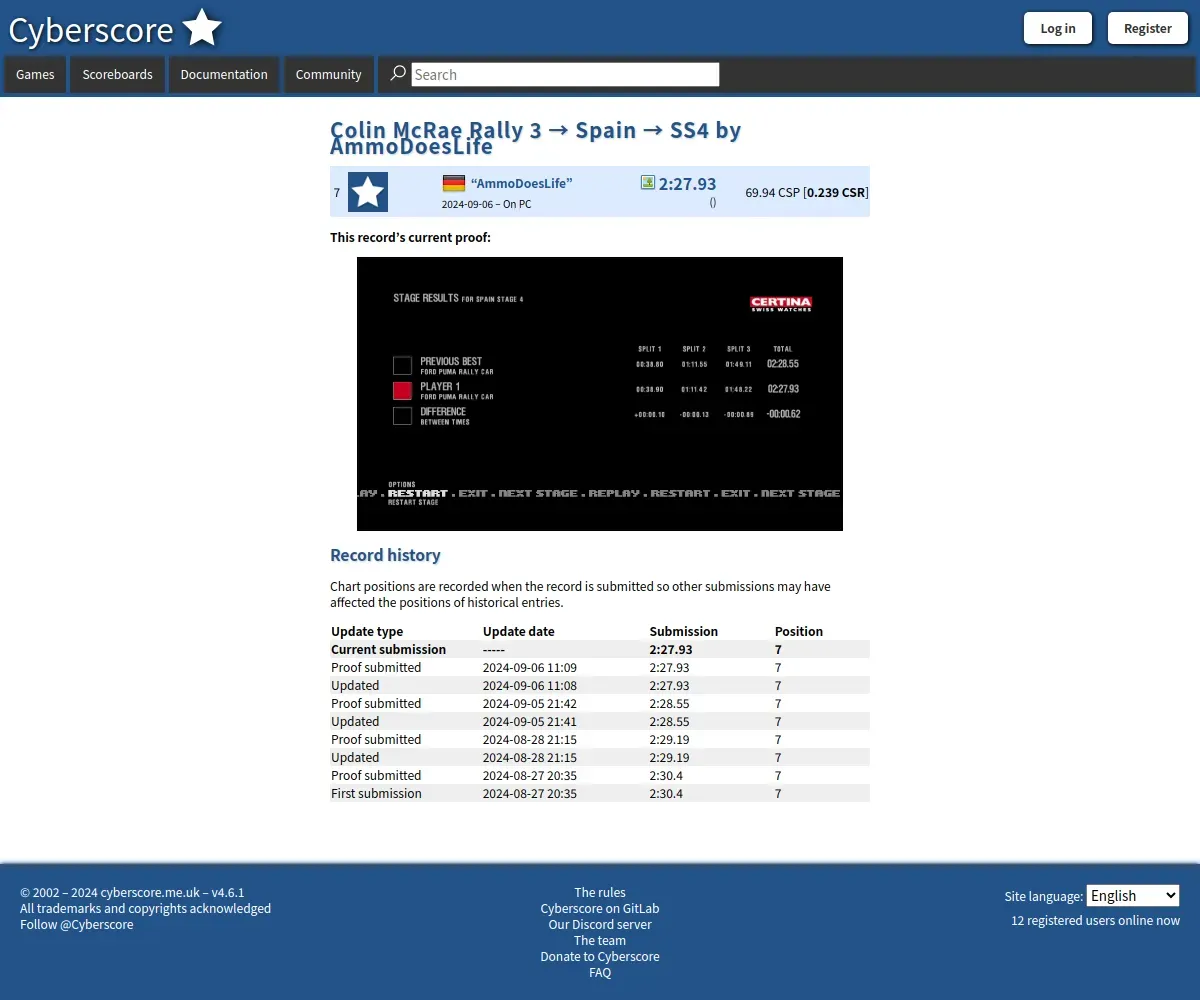
Task: Click the Cyberscore star logo
Action: click(202, 28)
